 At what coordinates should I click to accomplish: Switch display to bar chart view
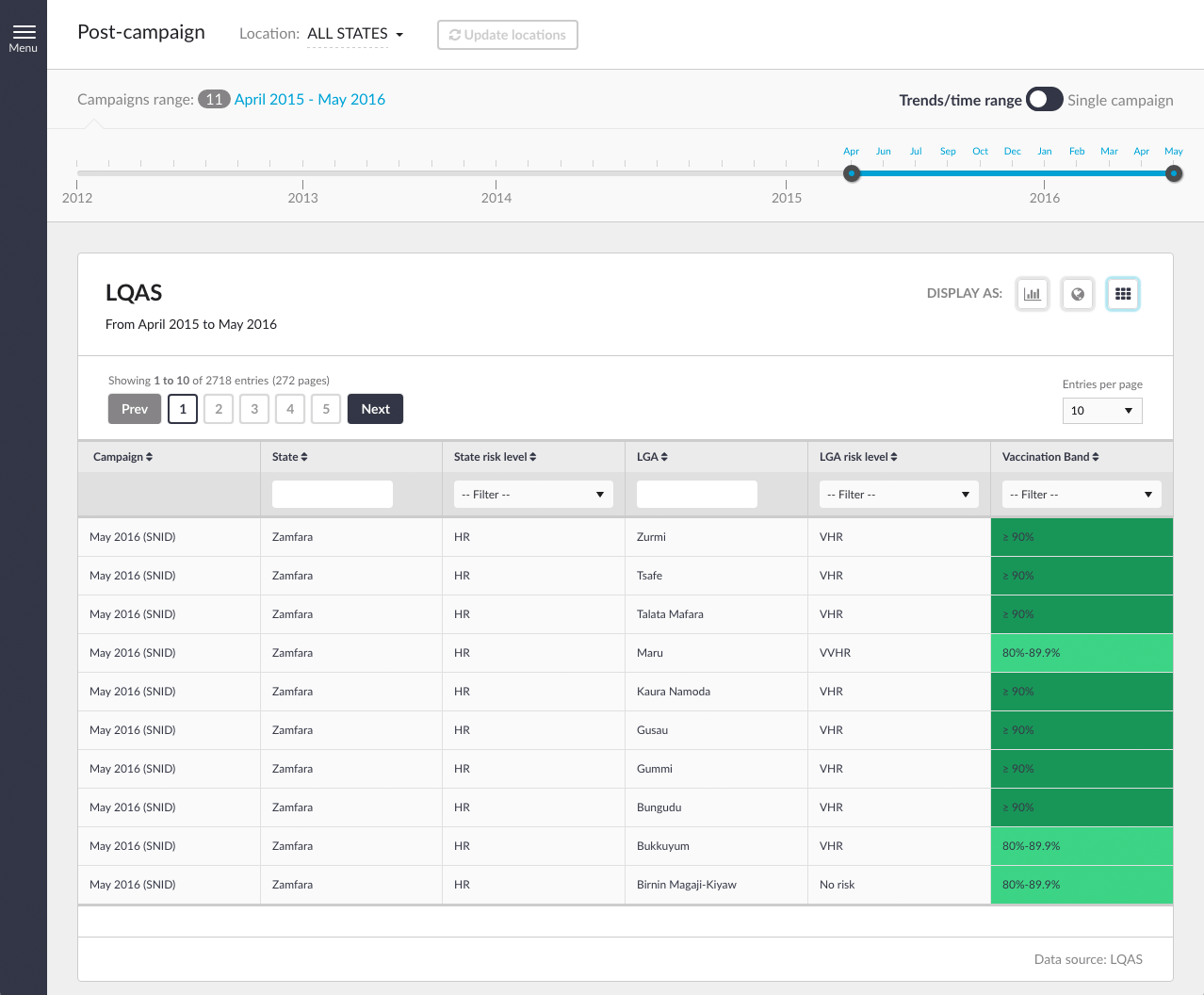click(1033, 294)
